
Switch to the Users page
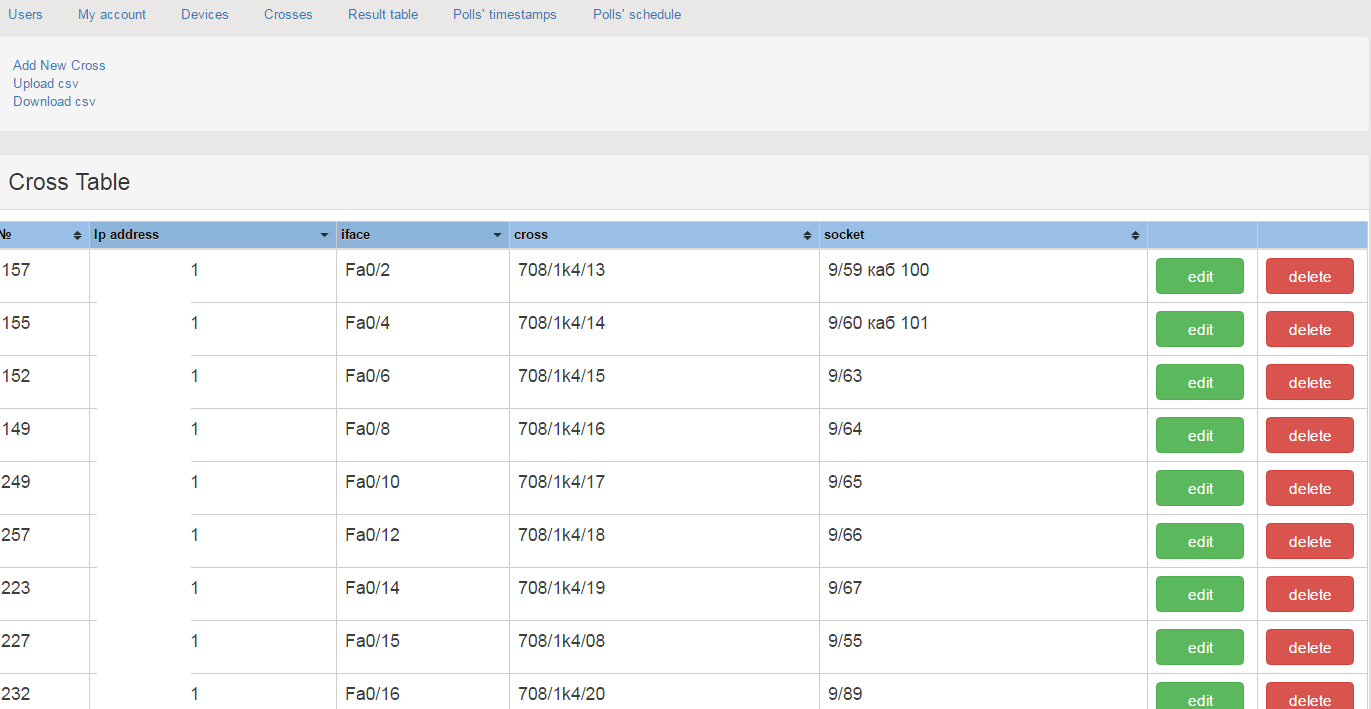[25, 15]
